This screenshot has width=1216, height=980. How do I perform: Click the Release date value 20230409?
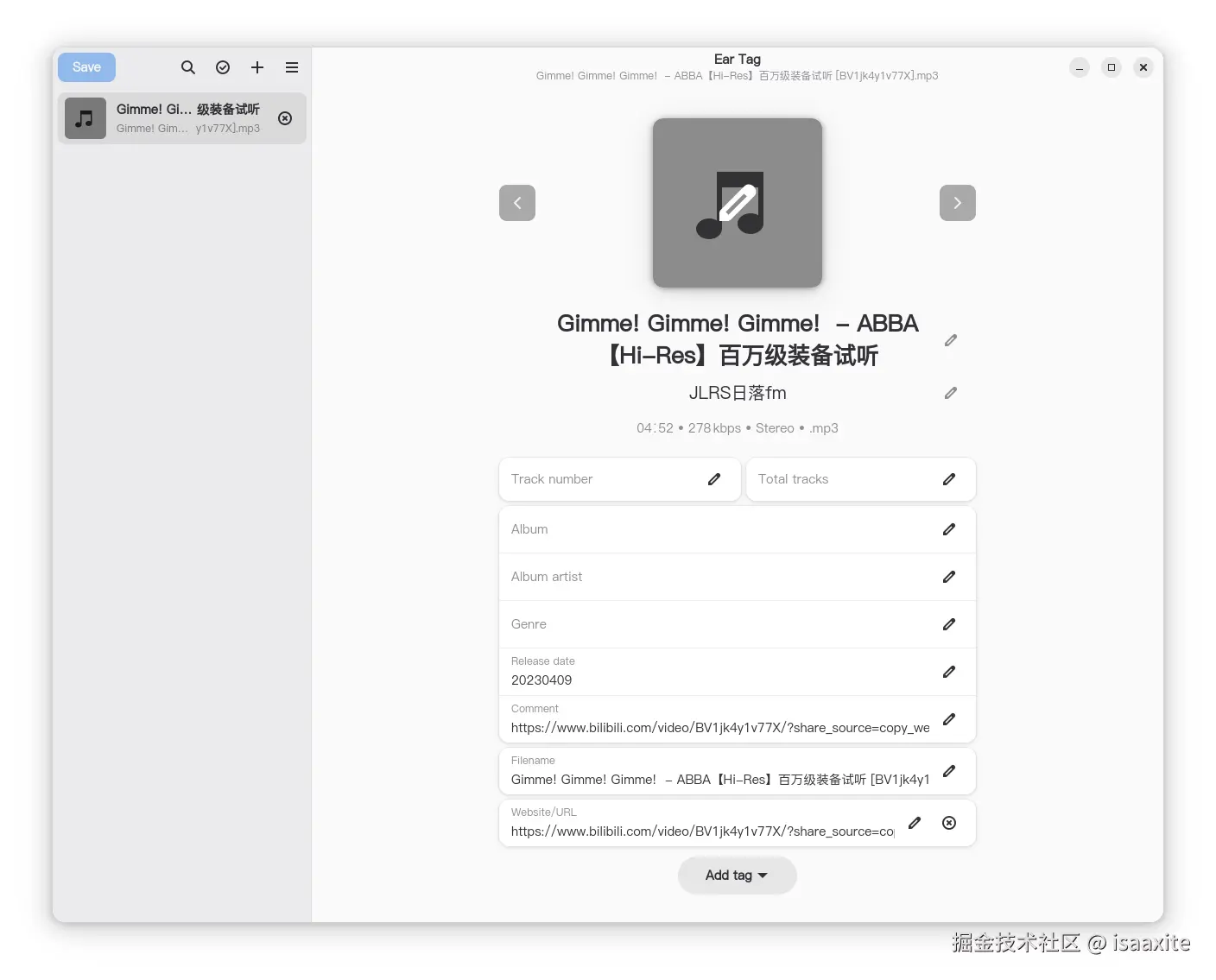[x=541, y=680]
